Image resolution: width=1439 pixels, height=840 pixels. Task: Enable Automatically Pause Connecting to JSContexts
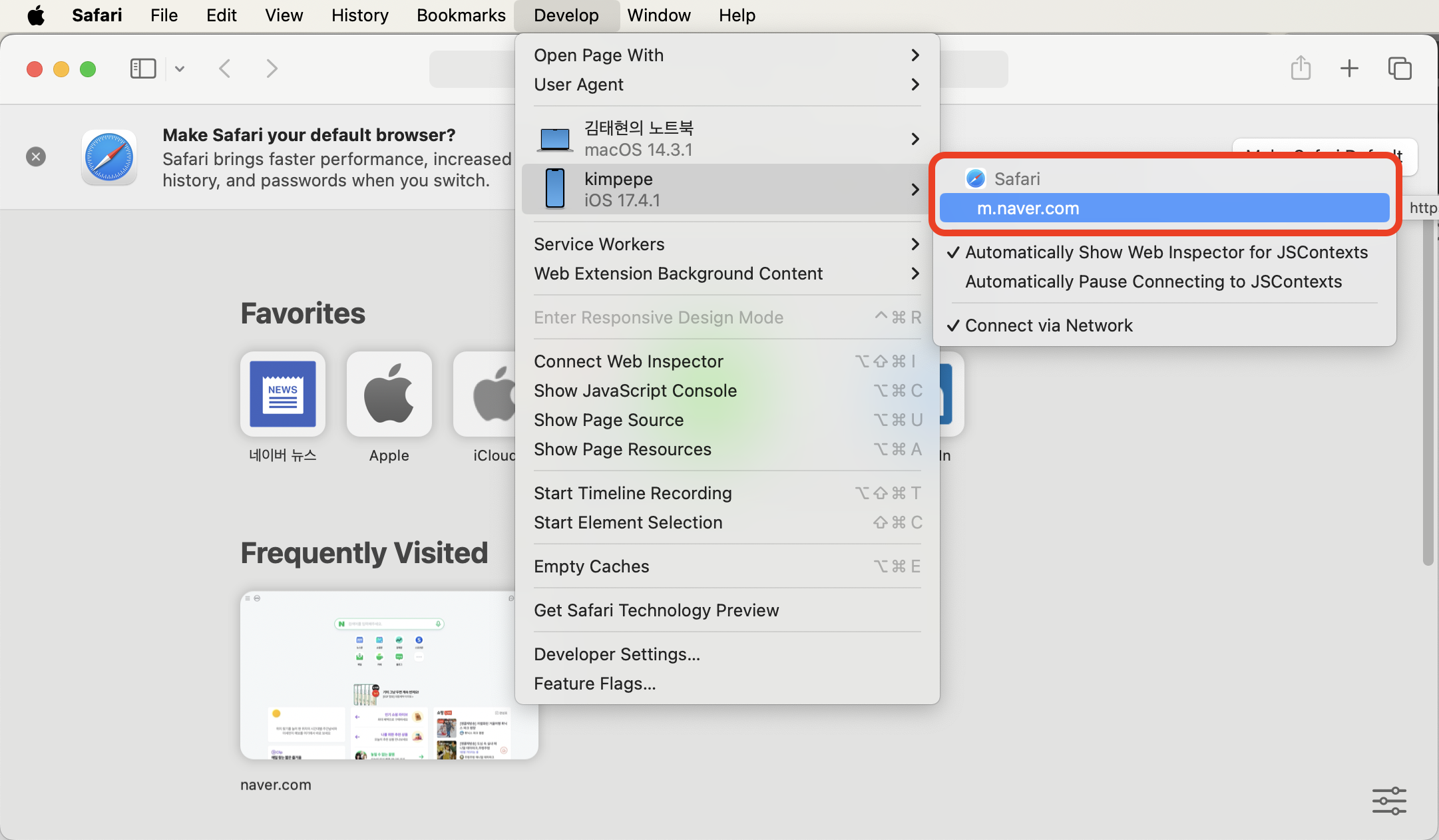click(1153, 282)
